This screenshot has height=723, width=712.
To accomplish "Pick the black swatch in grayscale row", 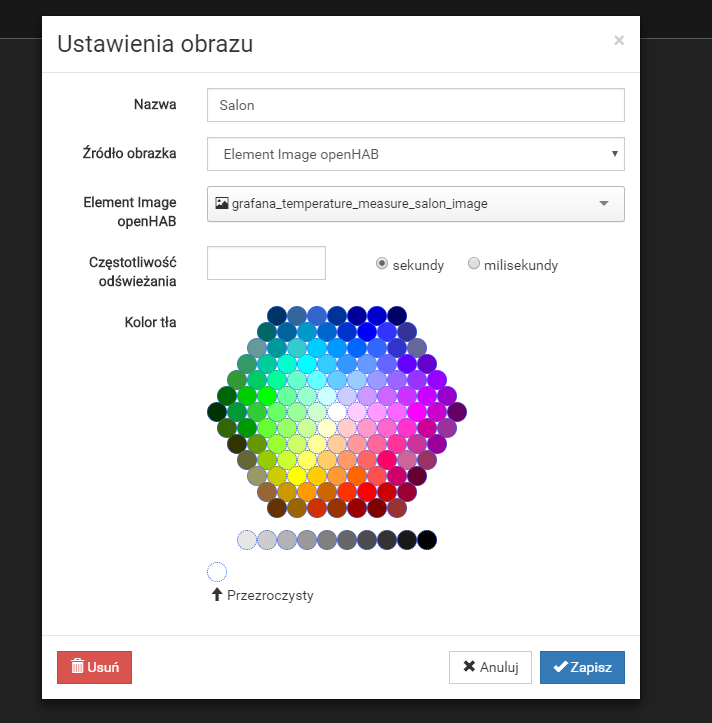I will [427, 540].
